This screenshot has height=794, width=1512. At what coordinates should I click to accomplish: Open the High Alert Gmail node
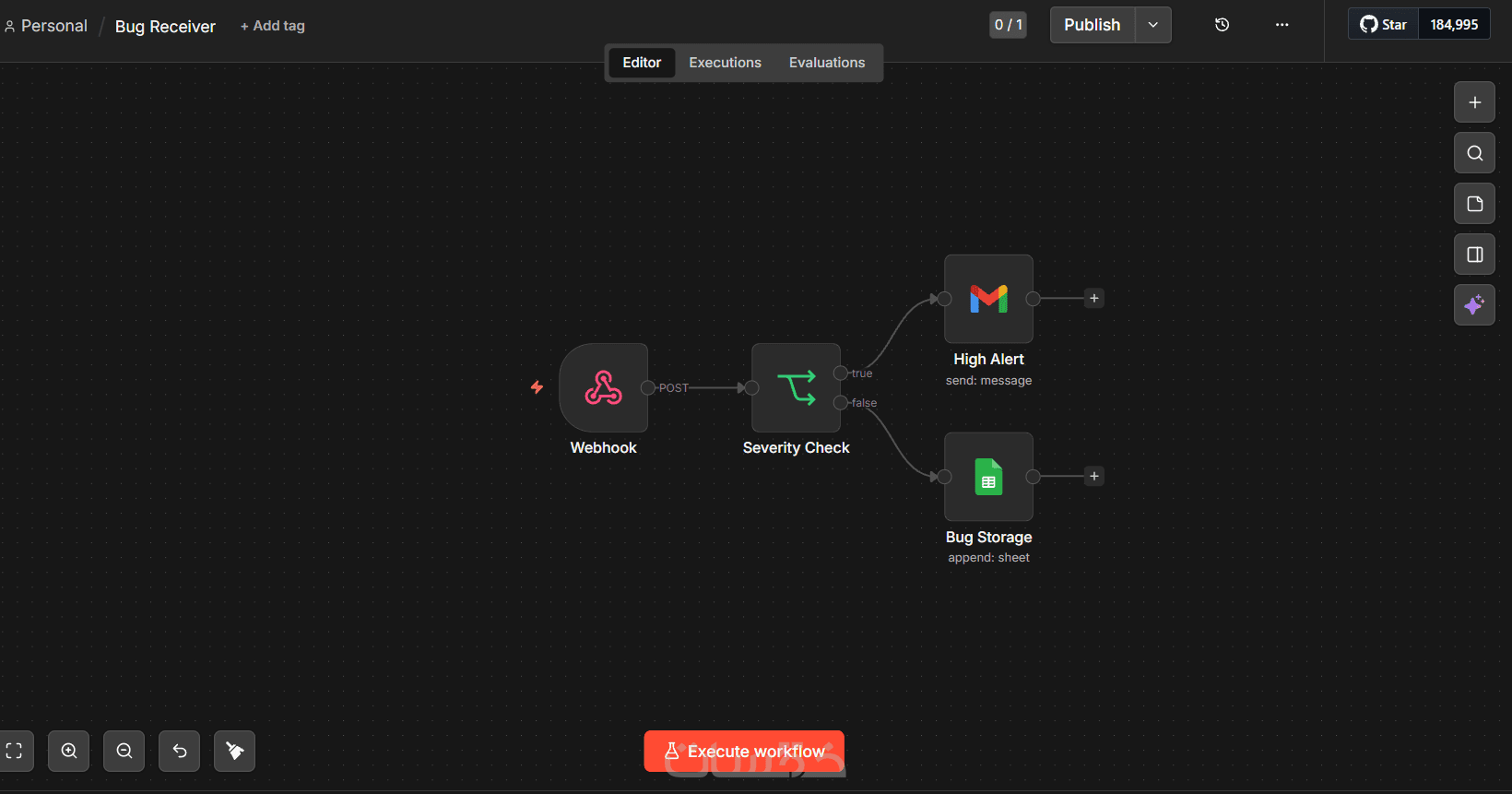pyautogui.click(x=988, y=299)
